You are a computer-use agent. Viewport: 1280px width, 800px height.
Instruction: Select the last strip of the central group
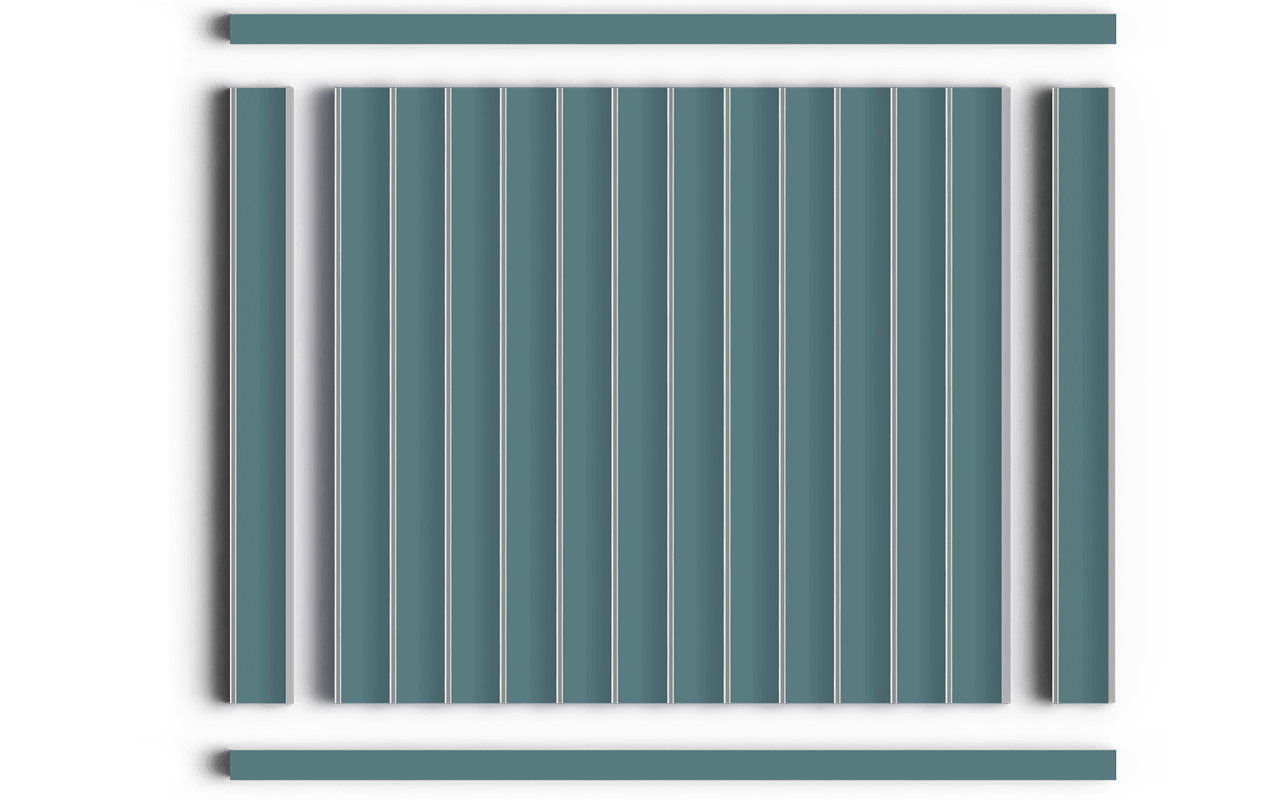[x=977, y=395]
